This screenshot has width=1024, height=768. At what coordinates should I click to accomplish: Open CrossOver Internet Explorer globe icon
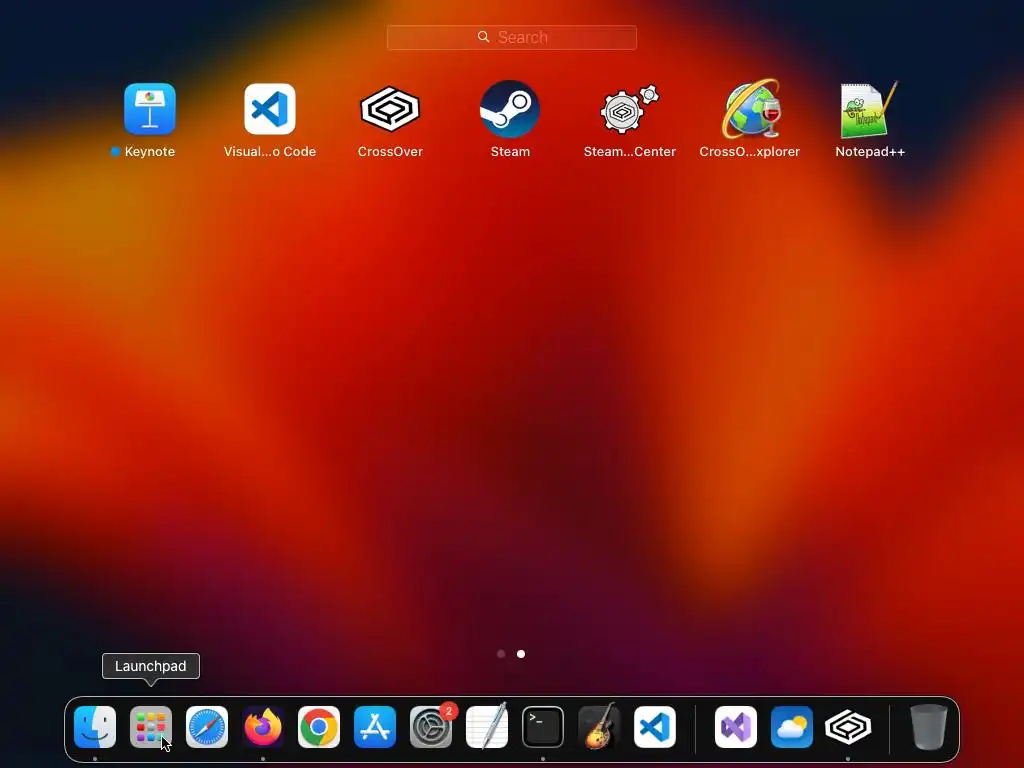750,109
